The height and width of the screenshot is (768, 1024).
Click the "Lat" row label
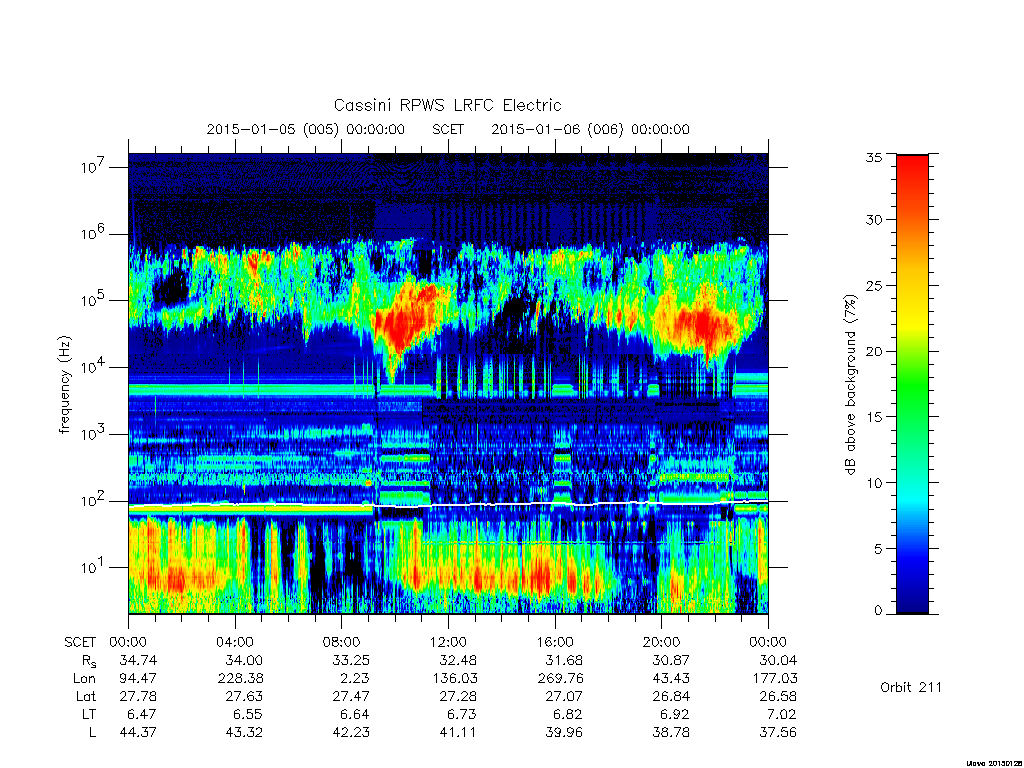pyautogui.click(x=85, y=696)
